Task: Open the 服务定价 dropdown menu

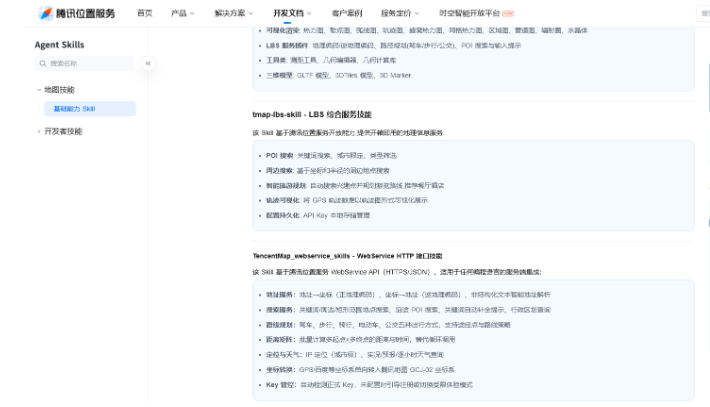Action: (x=400, y=13)
